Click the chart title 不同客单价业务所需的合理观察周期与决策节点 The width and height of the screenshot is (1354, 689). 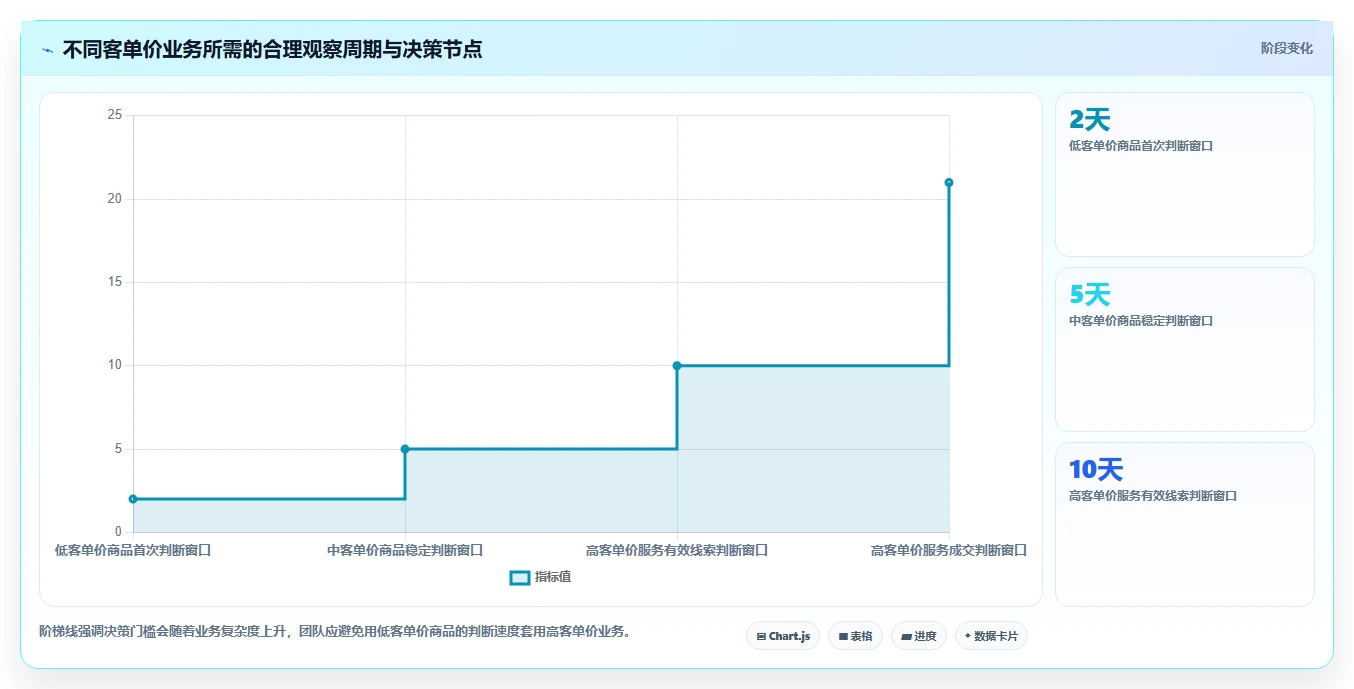tap(272, 50)
